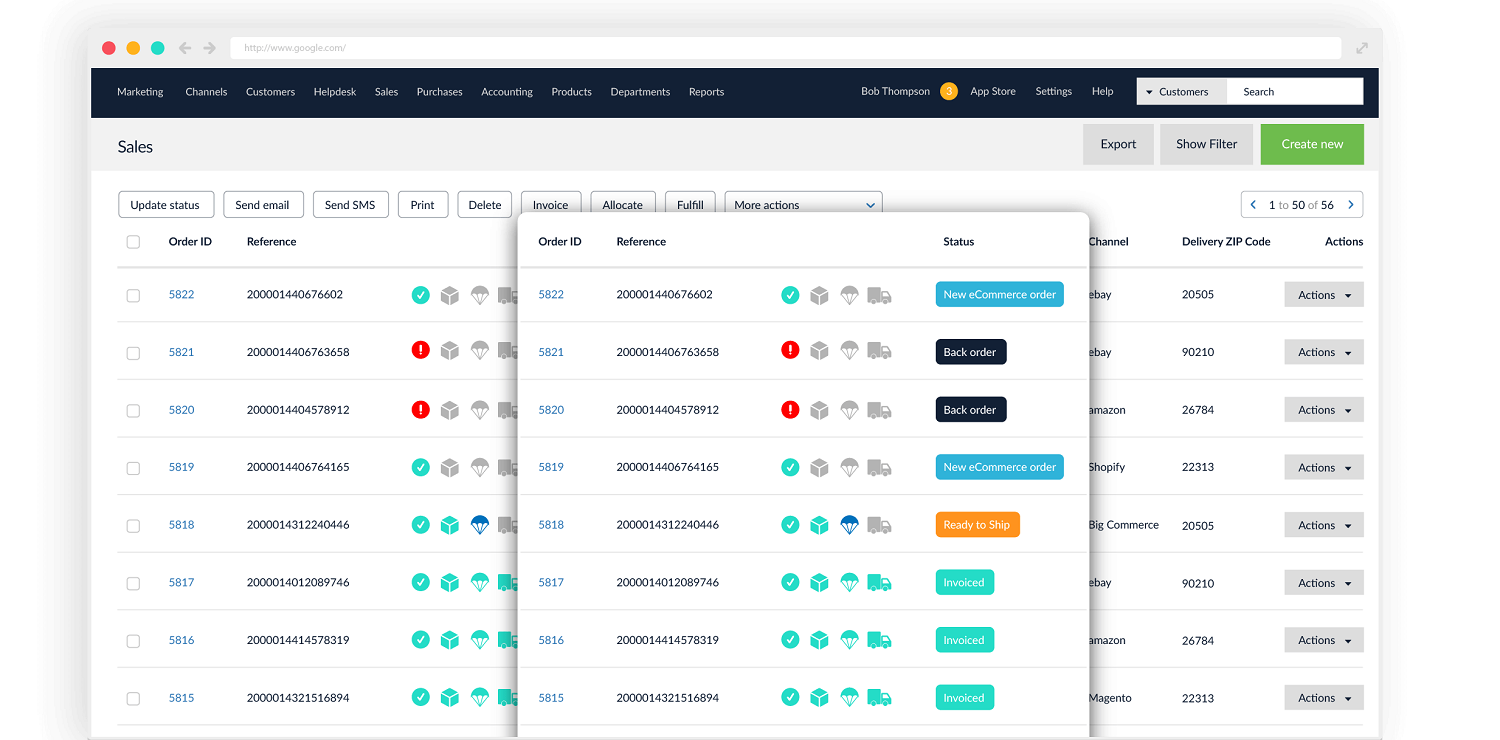Go to next page using right arrow
Viewport: 1500px width, 740px height.
[1350, 205]
